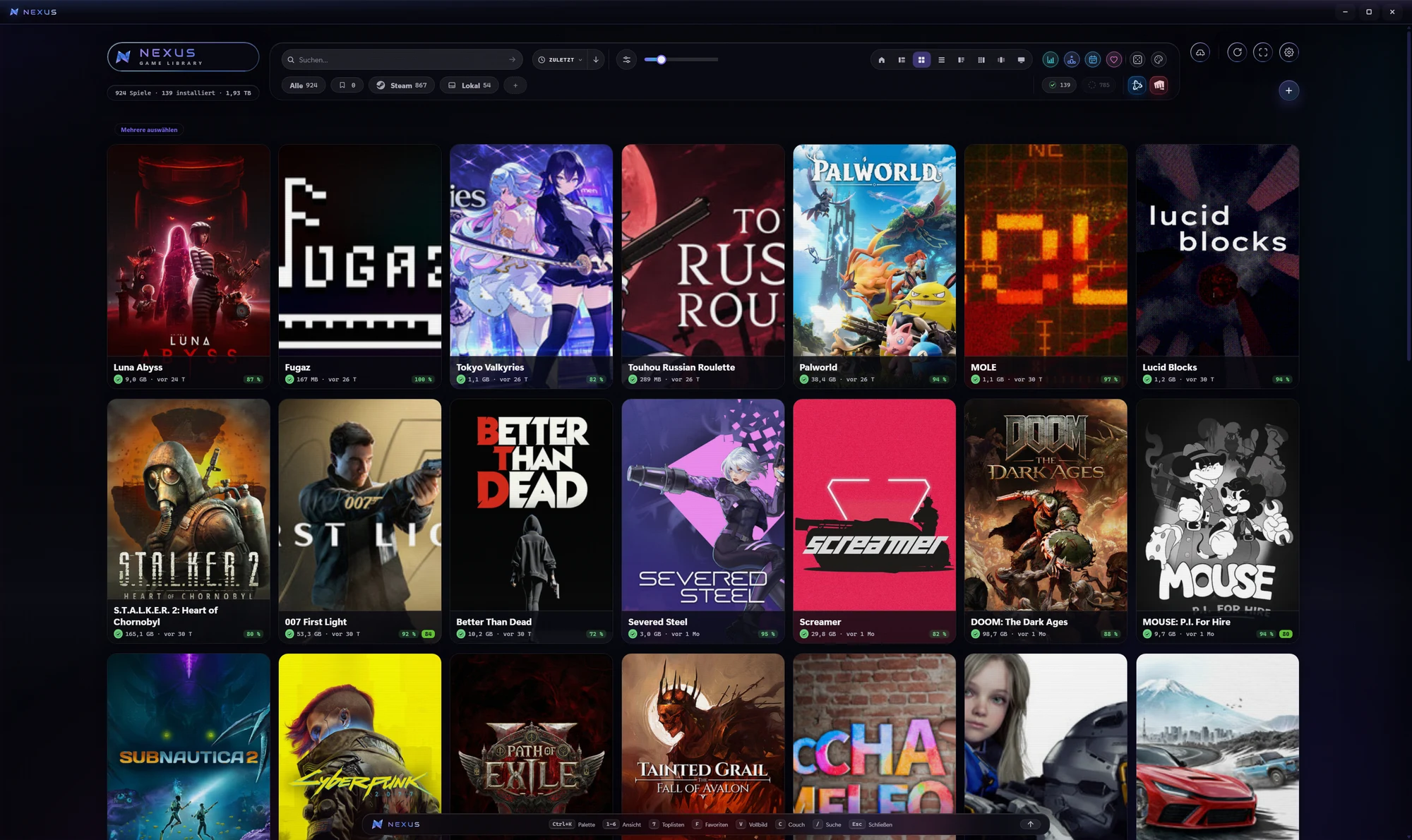Open the Palworld game card

click(x=875, y=266)
